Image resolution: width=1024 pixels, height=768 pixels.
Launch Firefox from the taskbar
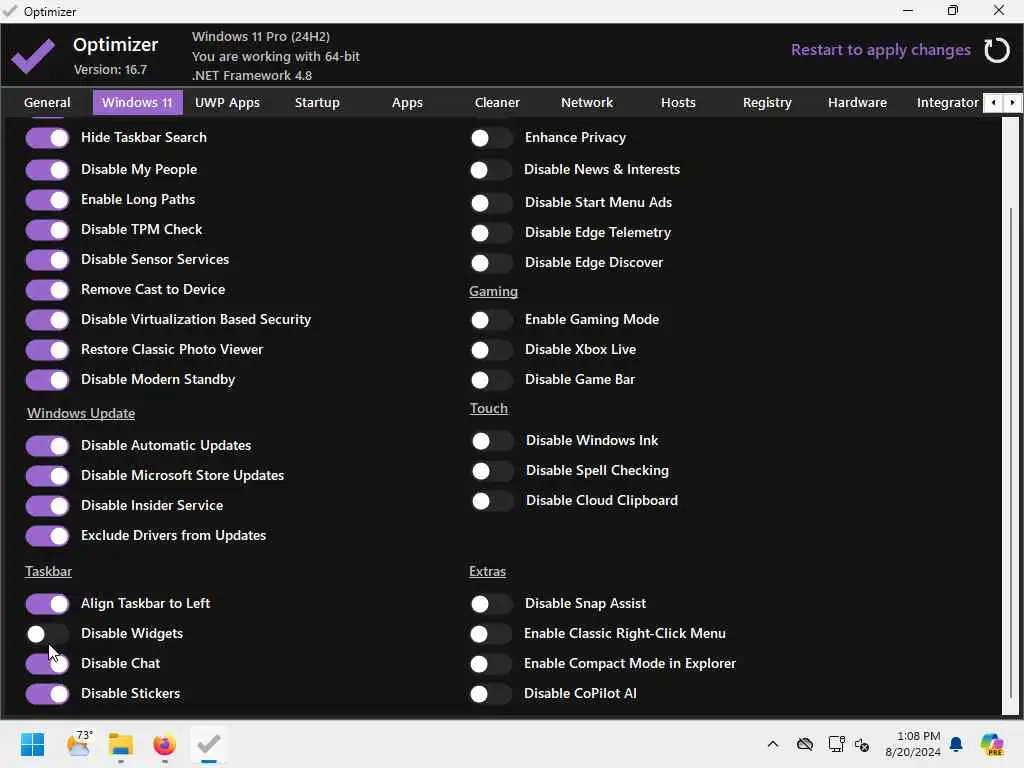165,744
